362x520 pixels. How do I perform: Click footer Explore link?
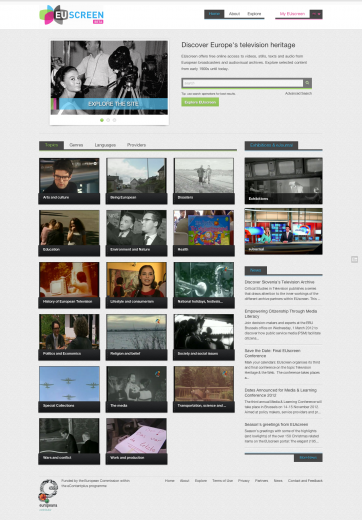pyautogui.click(x=201, y=481)
